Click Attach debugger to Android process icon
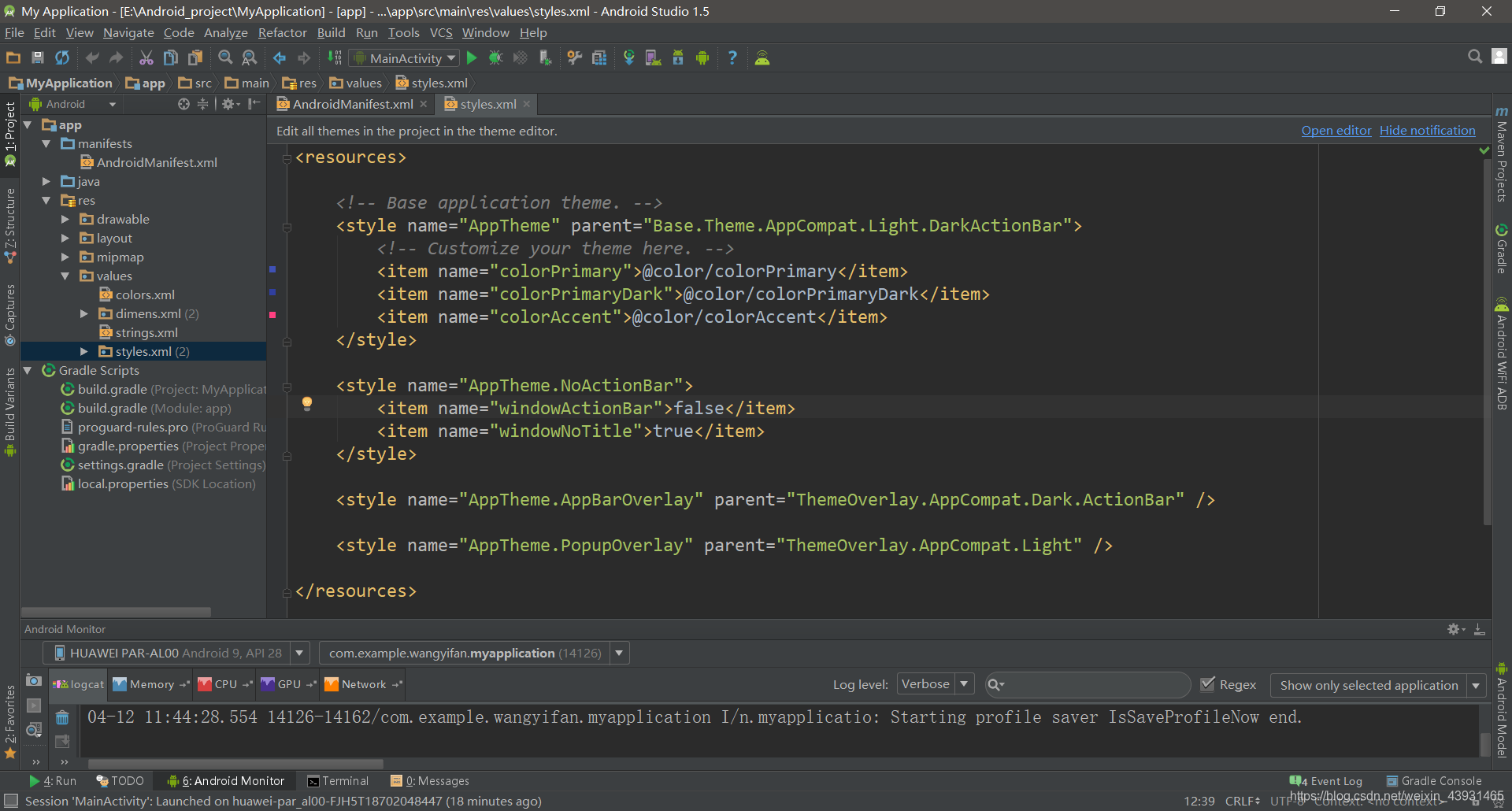This screenshot has width=1512, height=811. pos(545,57)
